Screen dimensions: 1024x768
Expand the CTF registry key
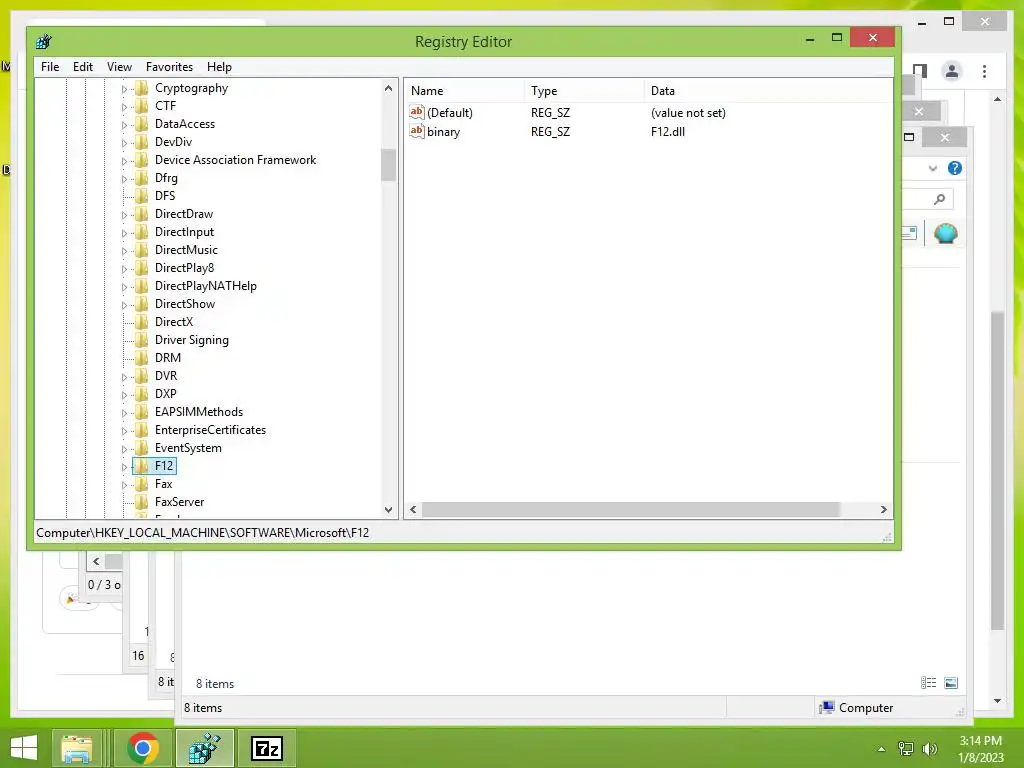click(x=124, y=106)
